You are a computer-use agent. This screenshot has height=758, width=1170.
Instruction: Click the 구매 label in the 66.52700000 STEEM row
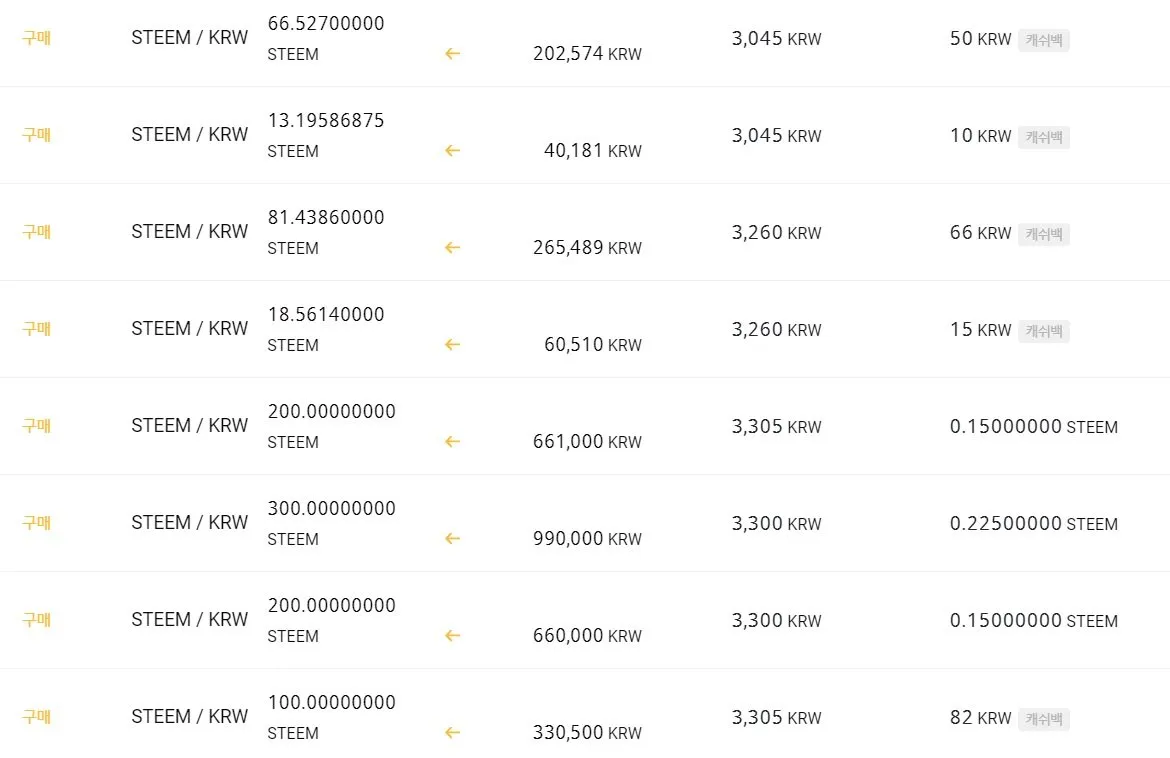pos(37,38)
